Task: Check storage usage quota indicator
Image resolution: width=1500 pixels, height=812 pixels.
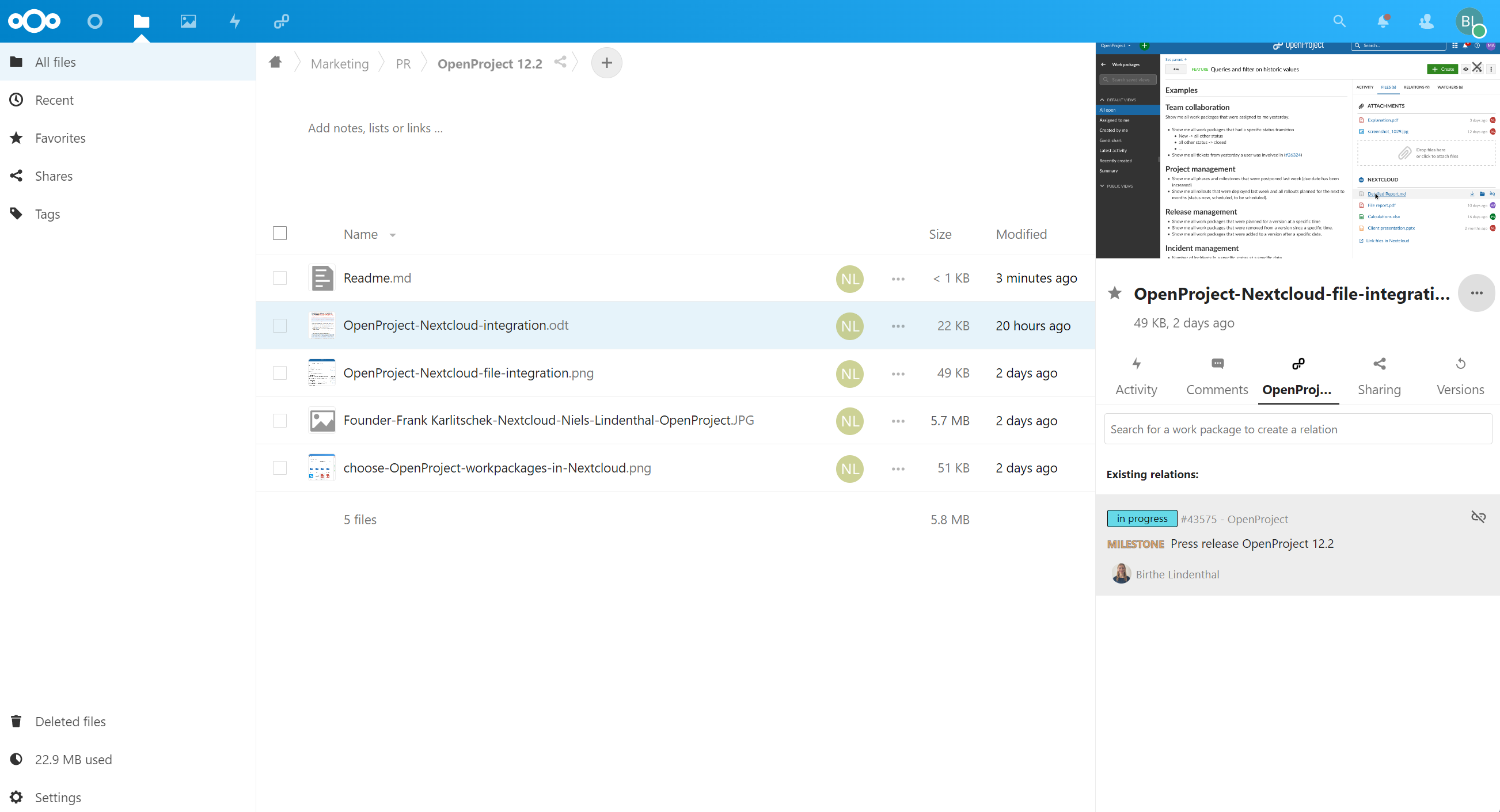Action: point(73,759)
